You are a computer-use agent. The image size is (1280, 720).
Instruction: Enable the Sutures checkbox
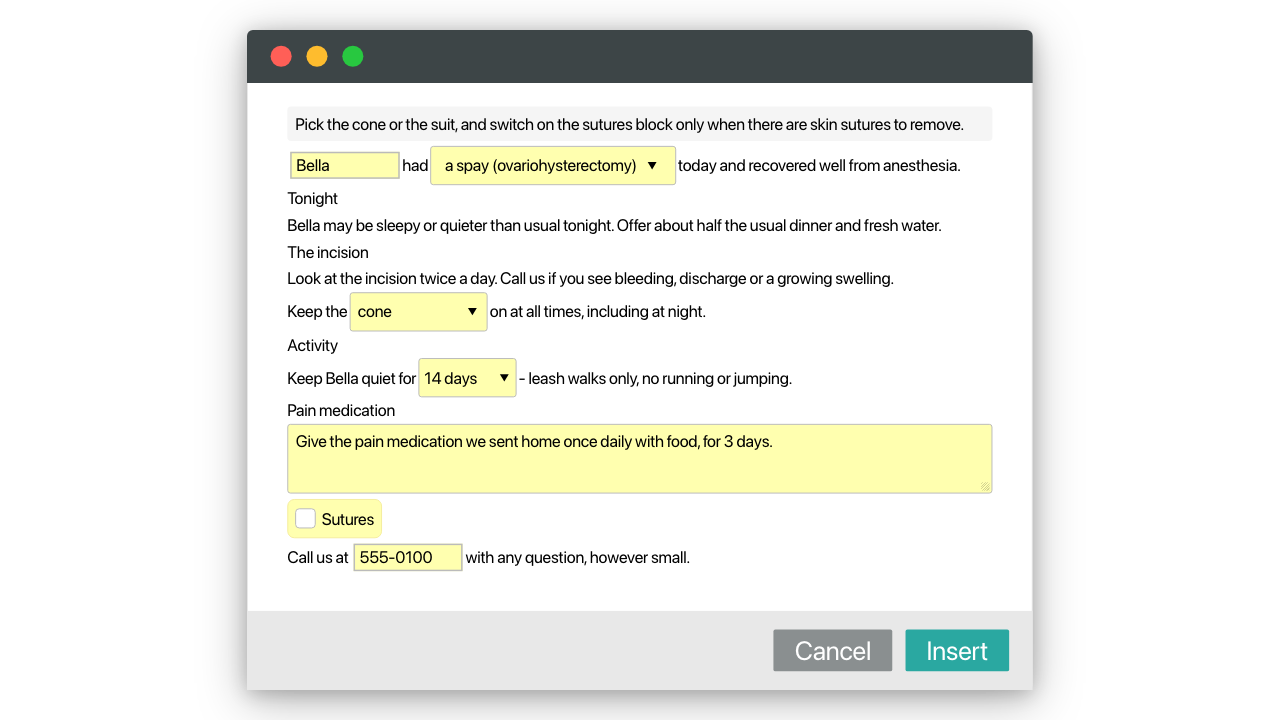pos(306,518)
